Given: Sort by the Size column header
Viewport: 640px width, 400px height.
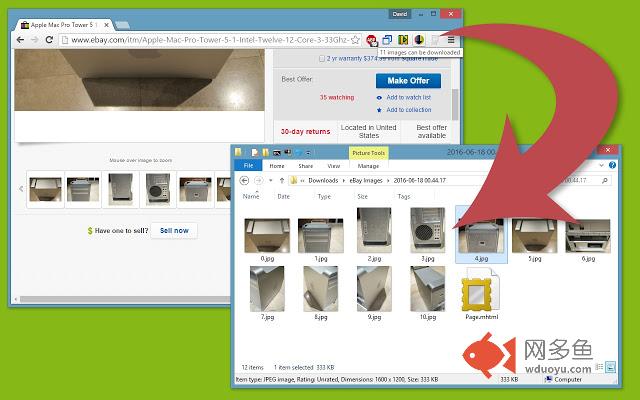Looking at the screenshot, I should [362, 196].
